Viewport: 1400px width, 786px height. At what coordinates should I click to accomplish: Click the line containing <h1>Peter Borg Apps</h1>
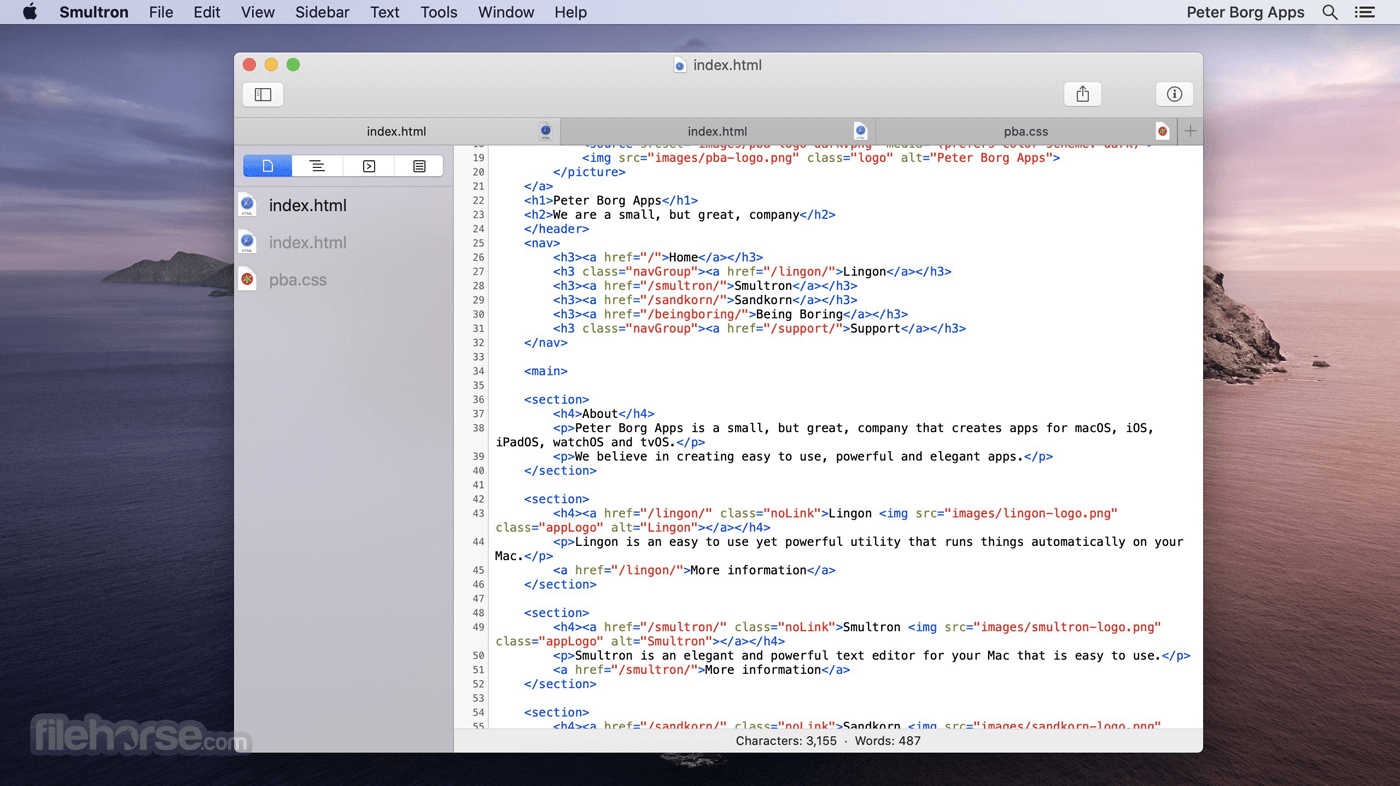pyautogui.click(x=611, y=200)
